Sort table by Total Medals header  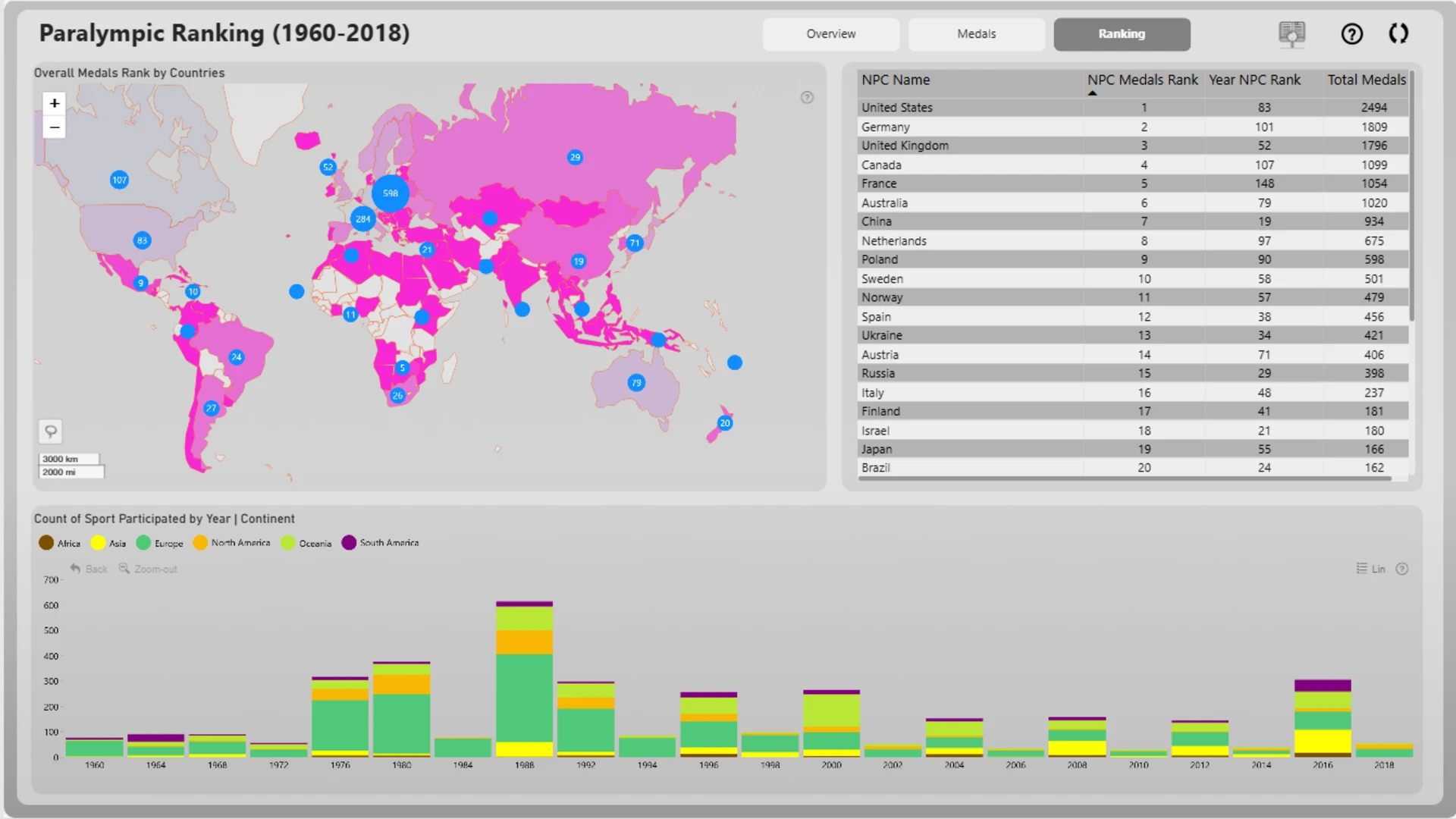tap(1367, 80)
